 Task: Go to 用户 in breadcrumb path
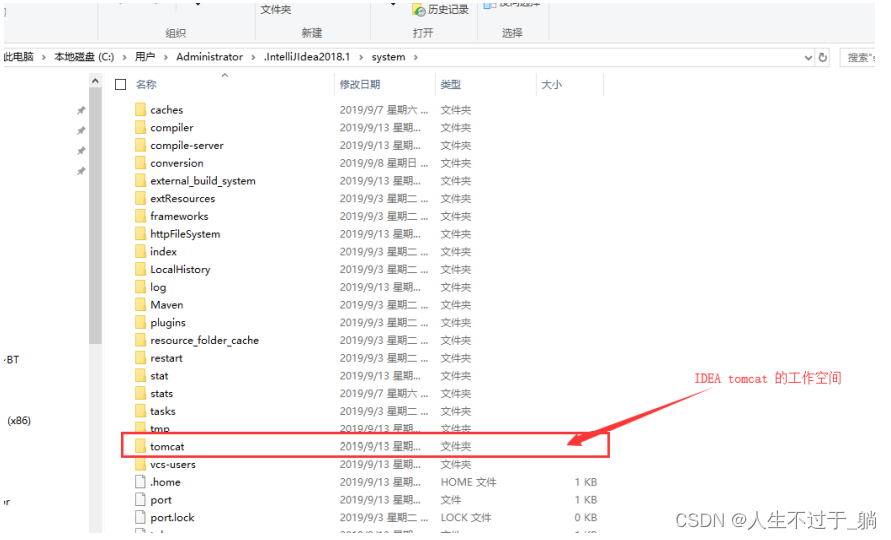[x=145, y=57]
